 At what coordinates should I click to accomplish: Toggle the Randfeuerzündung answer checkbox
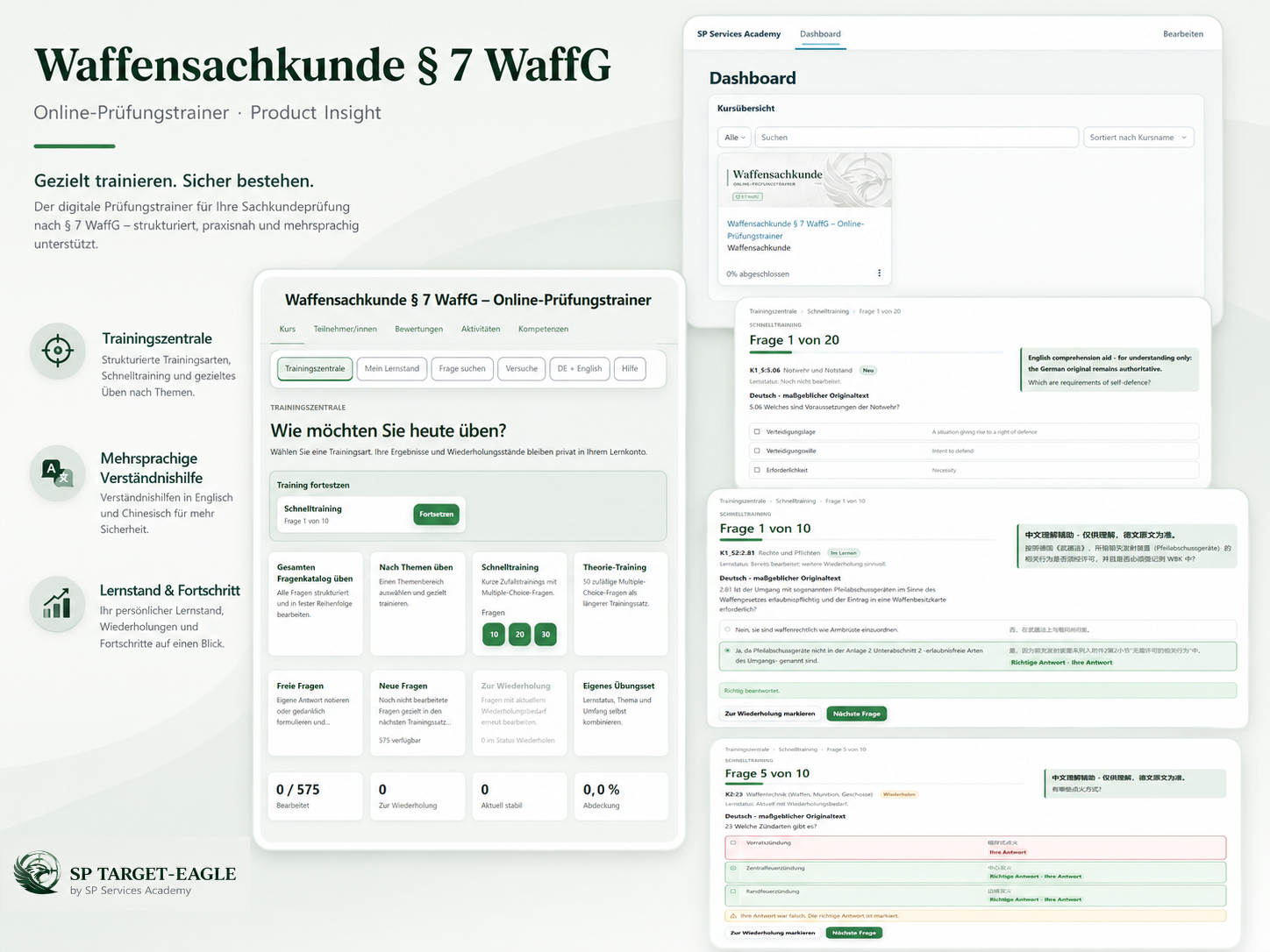pos(733,892)
